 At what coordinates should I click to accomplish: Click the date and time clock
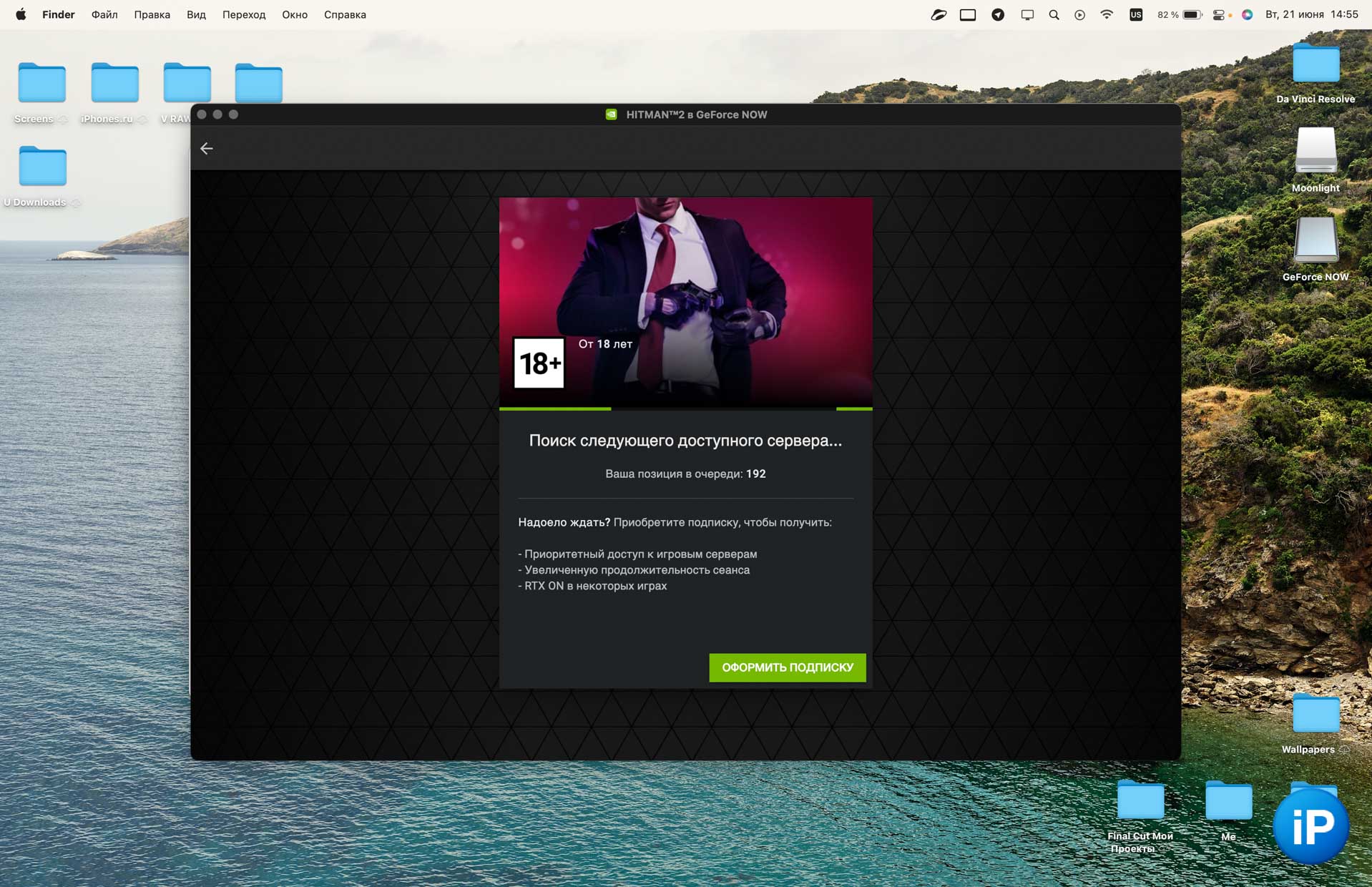(x=1311, y=14)
